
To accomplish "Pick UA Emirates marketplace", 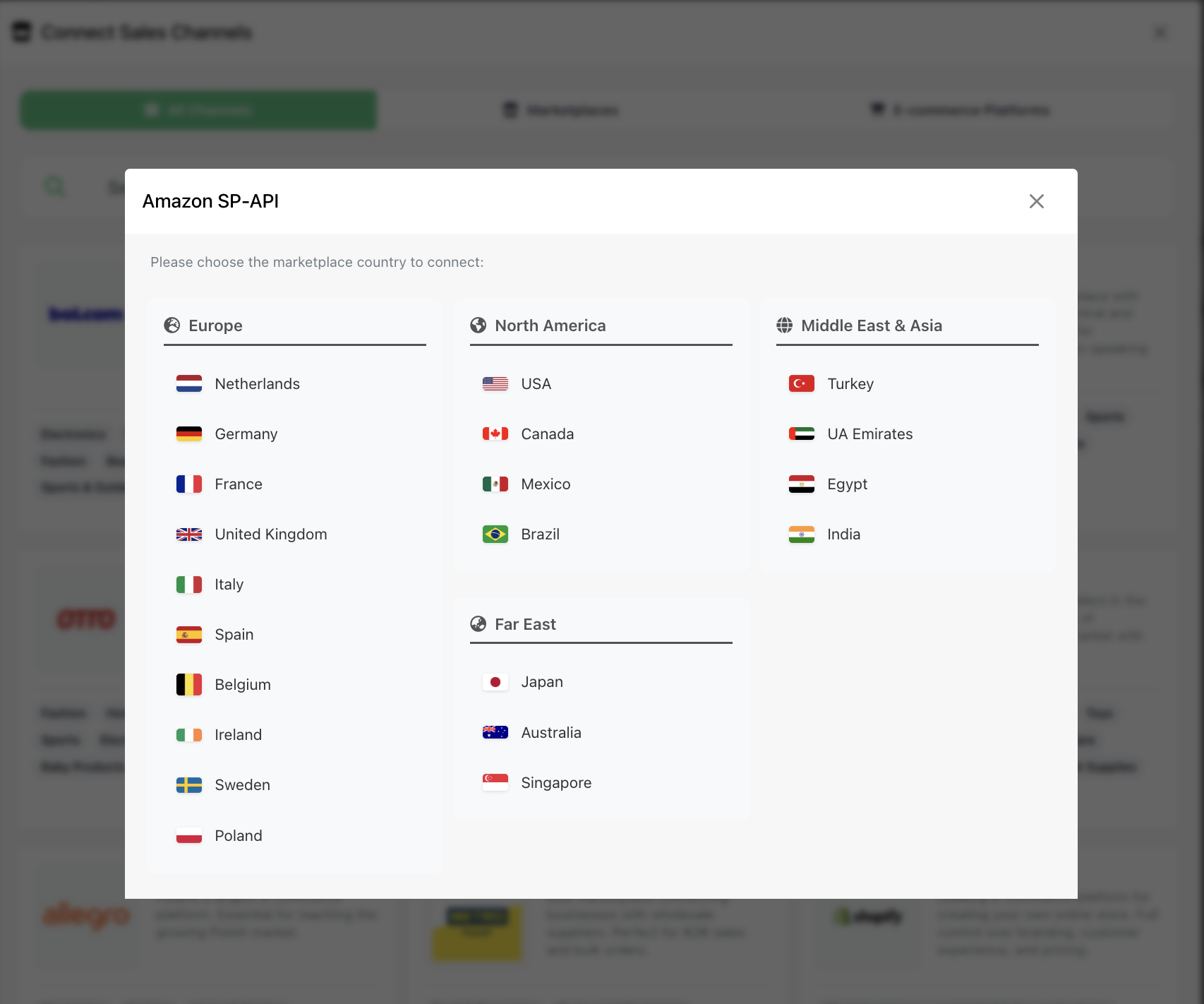I will pyautogui.click(x=869, y=434).
